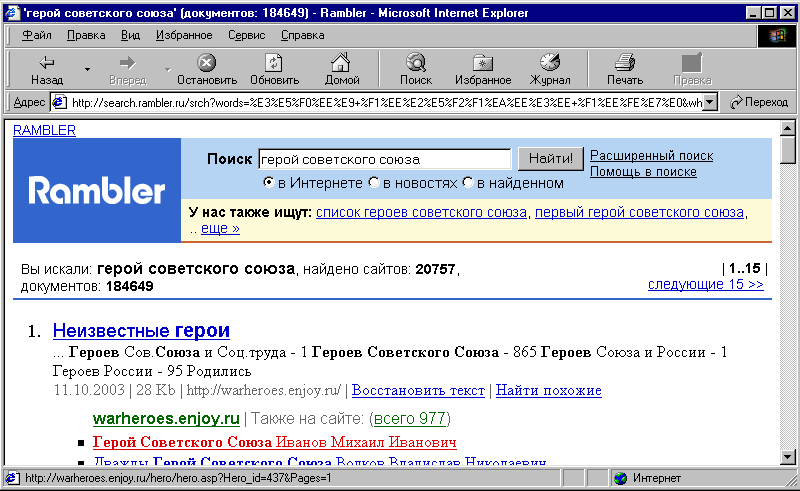
Task: Click the scrollbar down arrow
Action: coord(788,457)
